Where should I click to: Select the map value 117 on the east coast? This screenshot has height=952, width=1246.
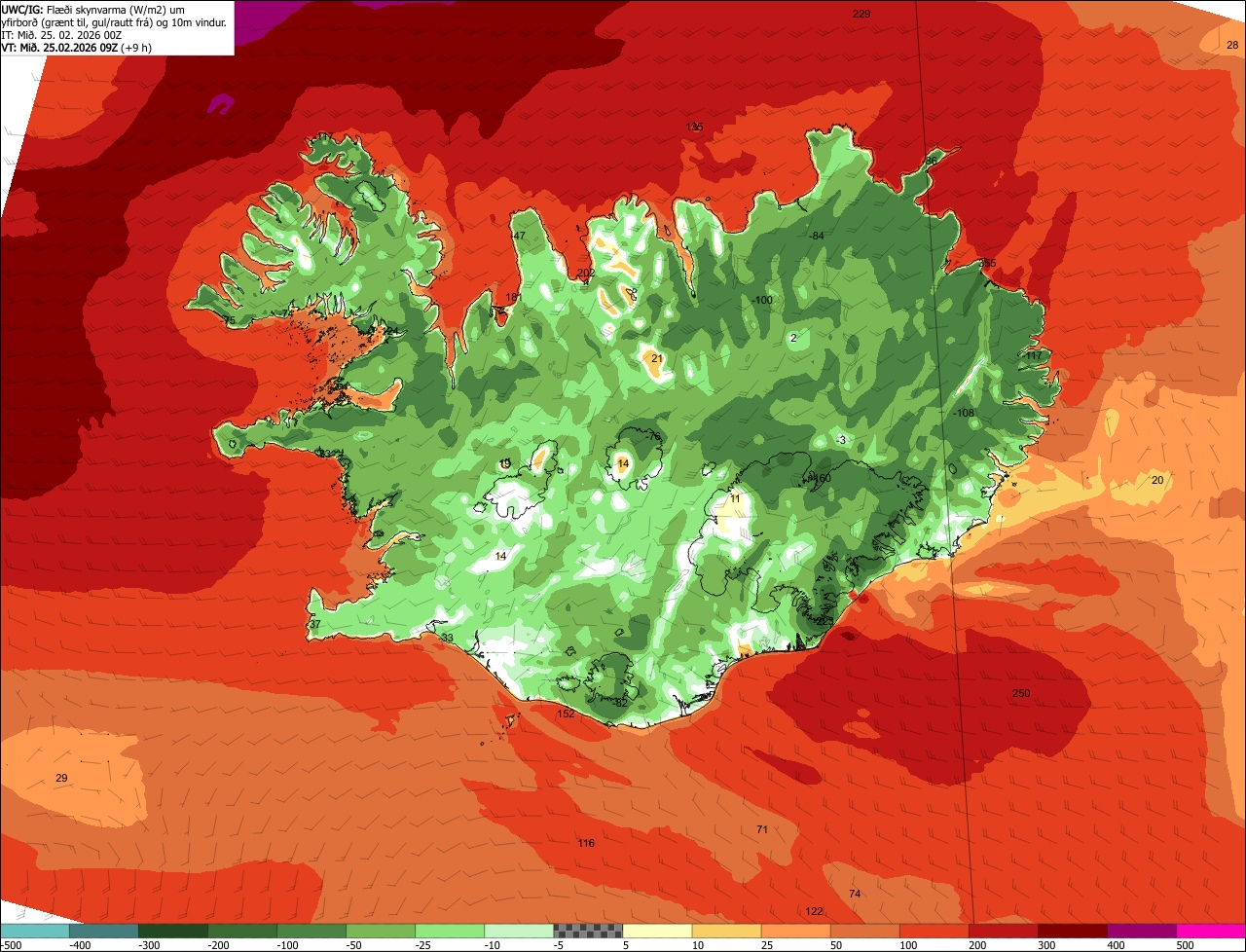1034,355
